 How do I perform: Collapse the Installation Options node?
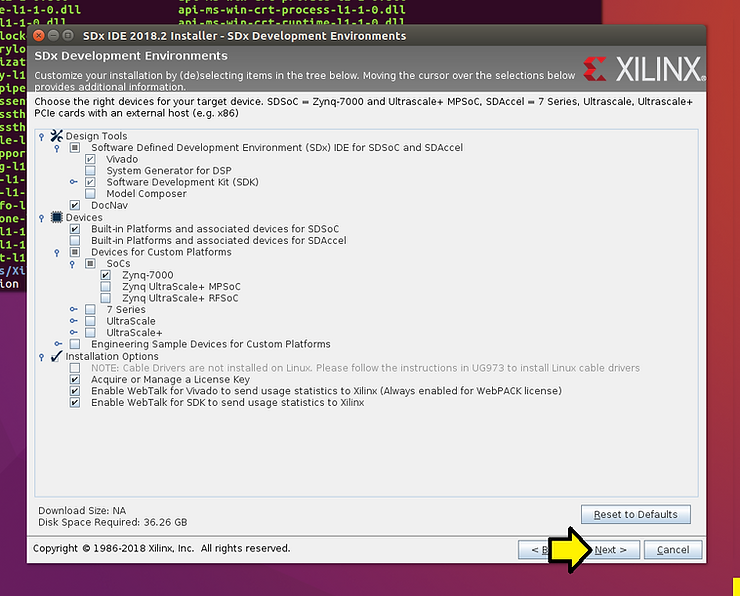[x=42, y=357]
